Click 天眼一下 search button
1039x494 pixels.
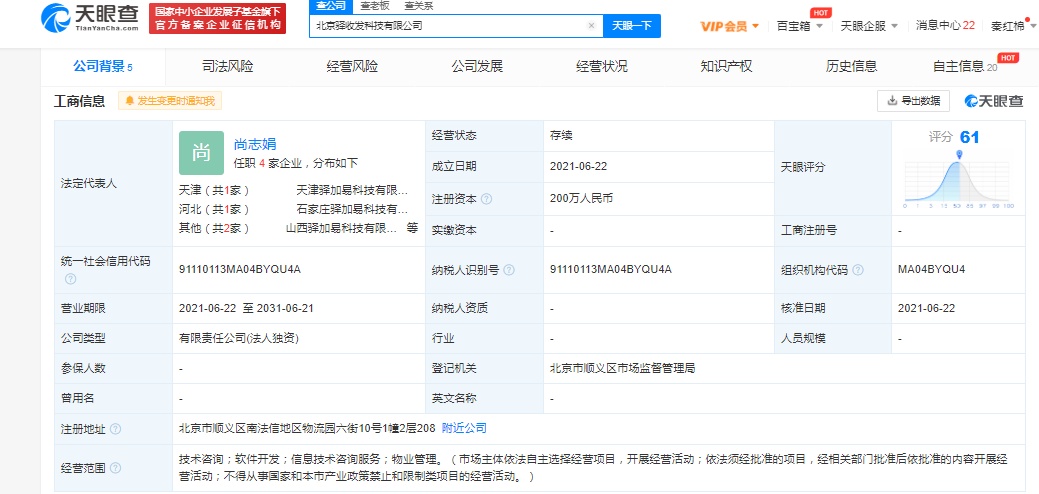632,26
